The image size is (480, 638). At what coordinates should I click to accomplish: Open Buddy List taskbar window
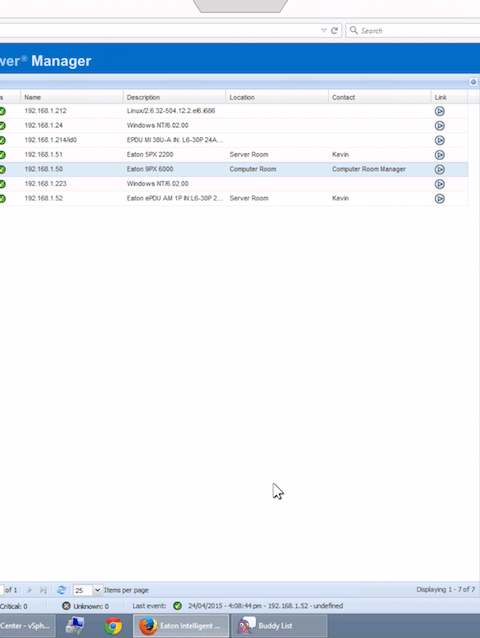click(x=279, y=626)
